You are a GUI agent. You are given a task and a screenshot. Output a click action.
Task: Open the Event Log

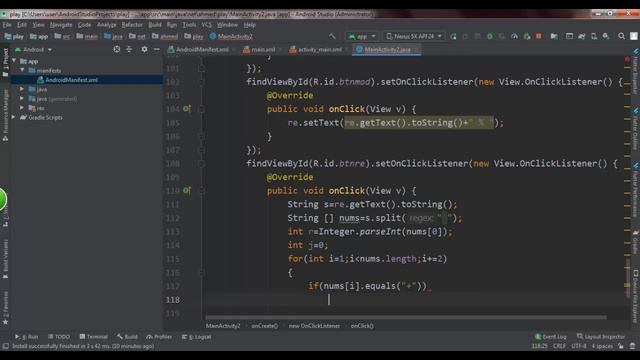point(551,337)
